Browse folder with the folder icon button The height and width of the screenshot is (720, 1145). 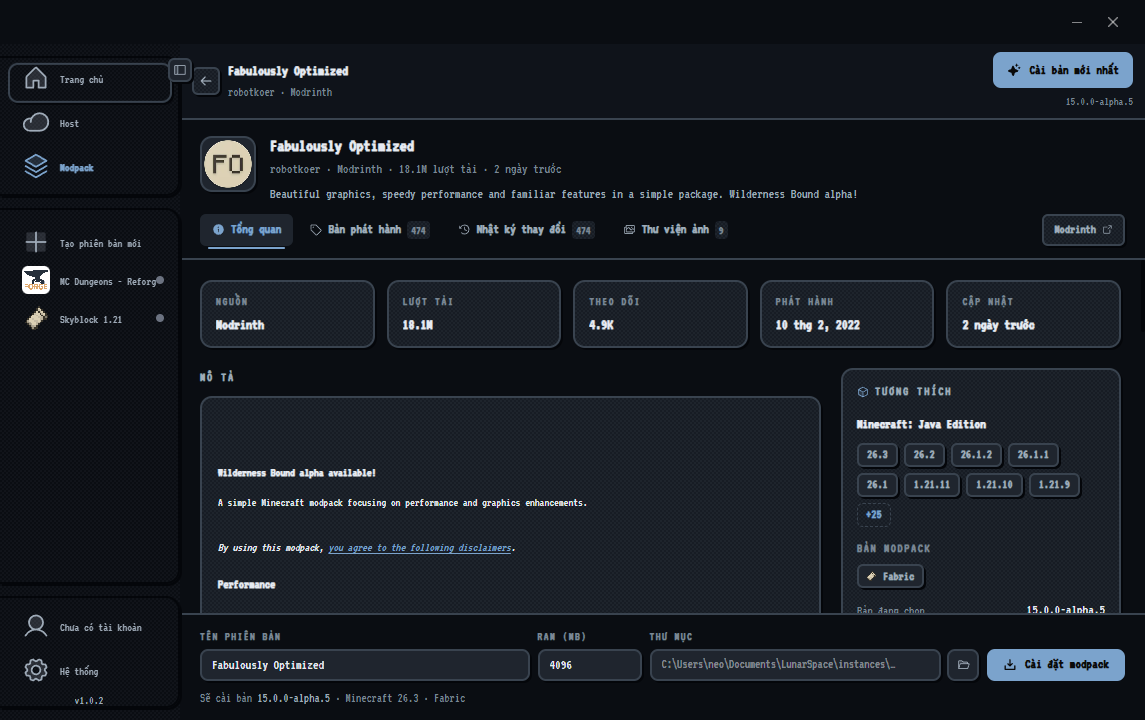pos(963,665)
